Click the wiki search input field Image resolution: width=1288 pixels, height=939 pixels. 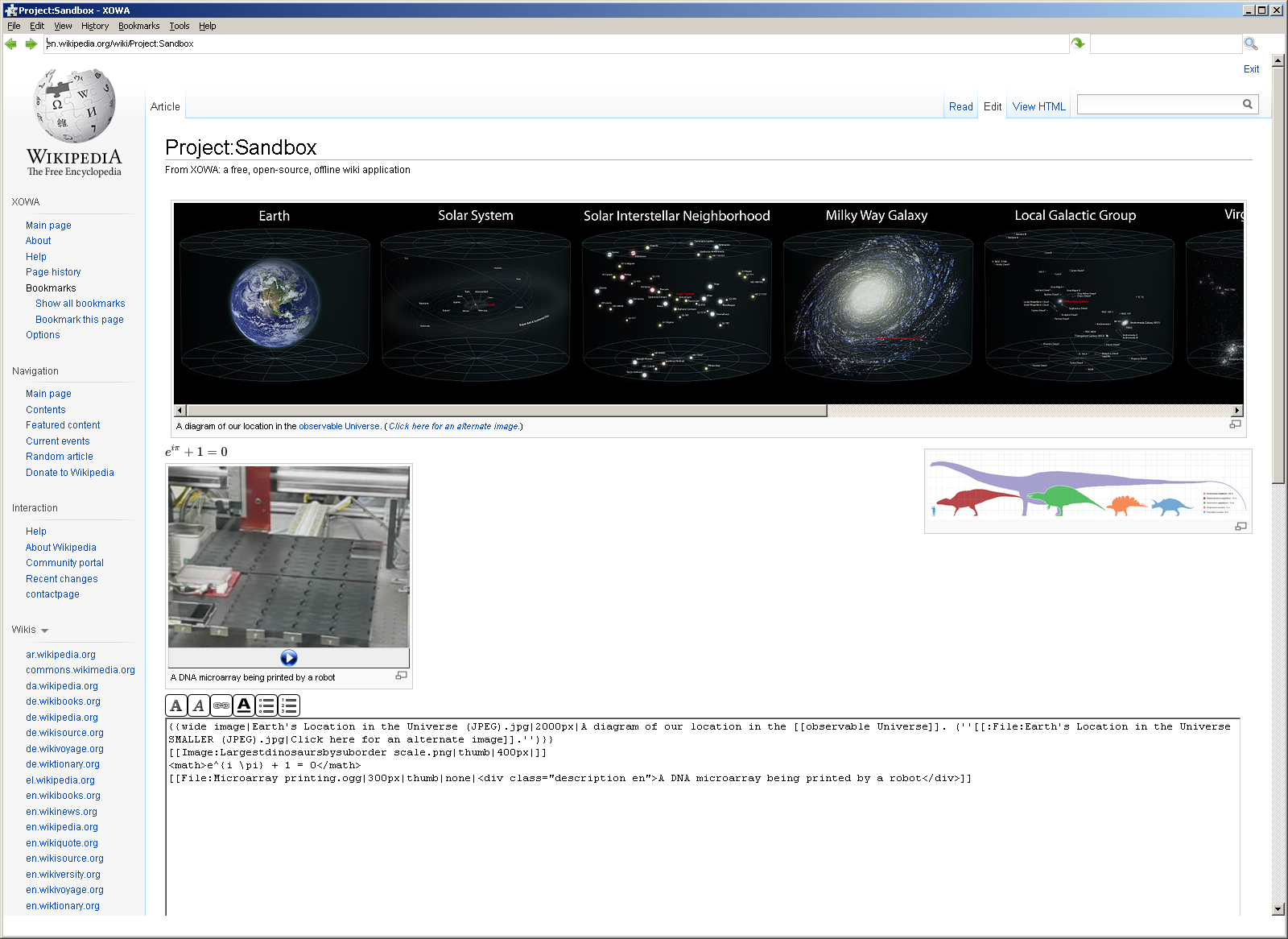(1158, 104)
